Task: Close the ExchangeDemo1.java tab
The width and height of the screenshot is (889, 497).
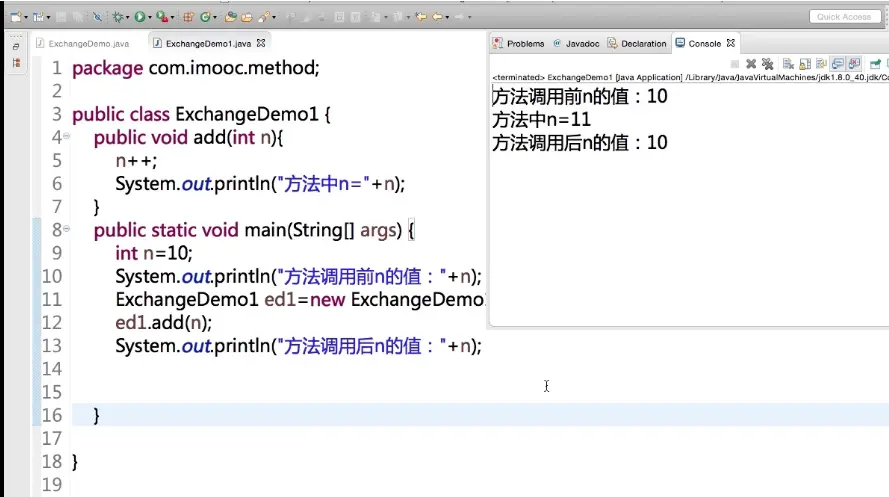Action: click(x=261, y=43)
